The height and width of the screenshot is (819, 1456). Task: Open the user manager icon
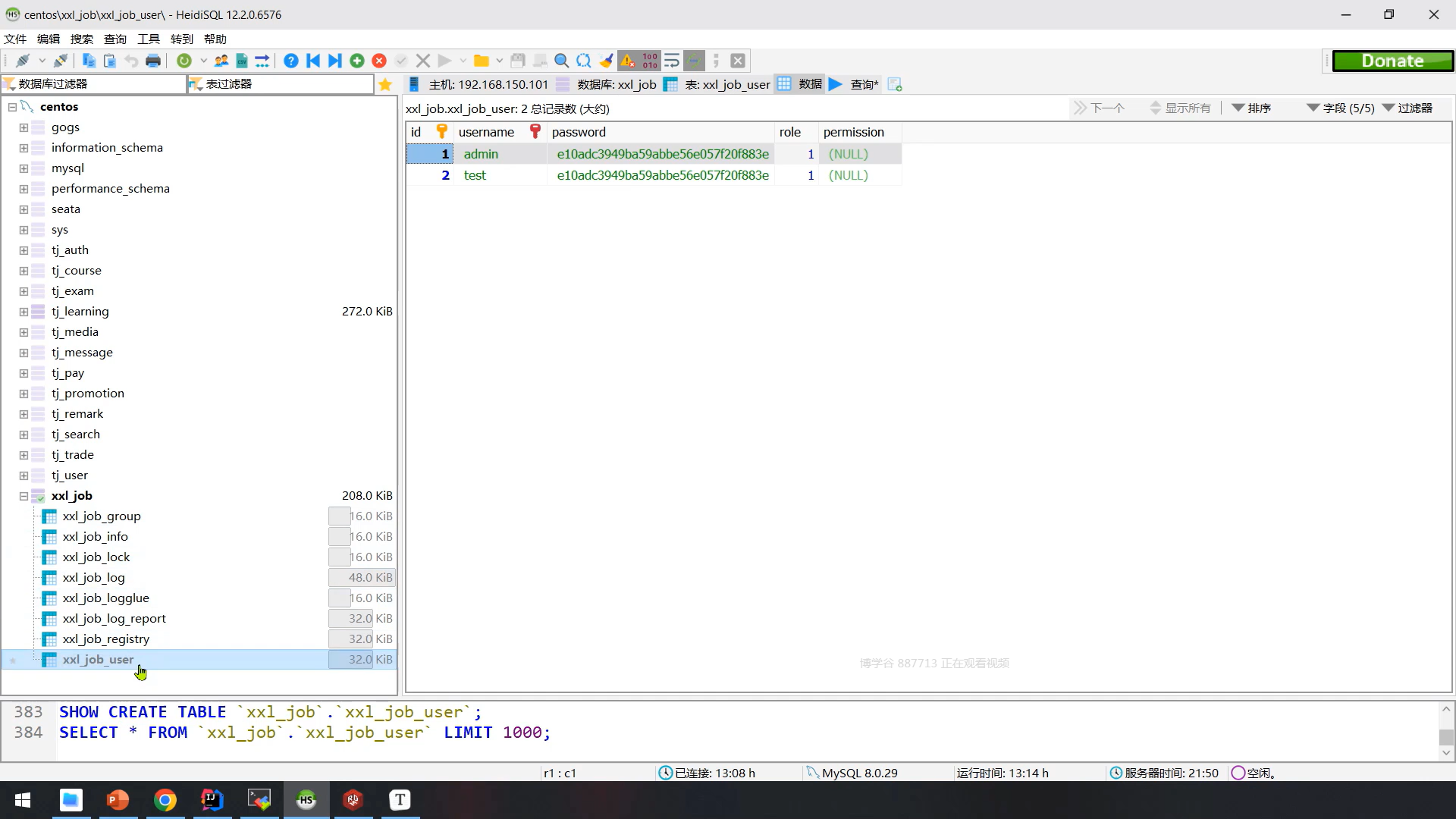pyautogui.click(x=221, y=61)
